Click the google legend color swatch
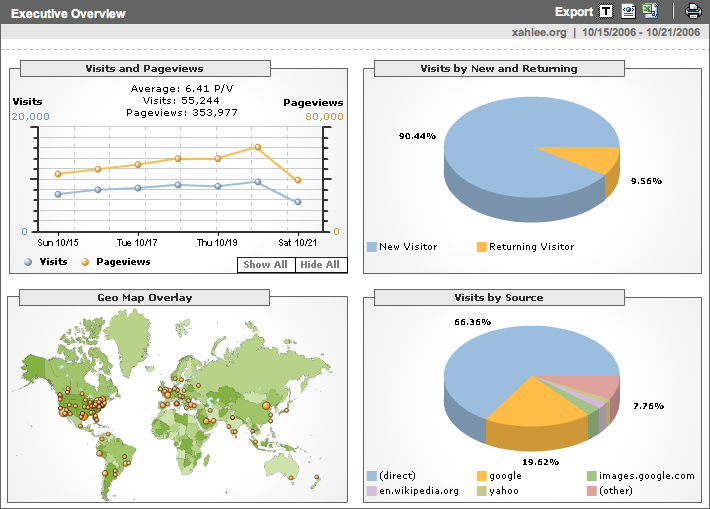The image size is (710, 509). coord(481,476)
